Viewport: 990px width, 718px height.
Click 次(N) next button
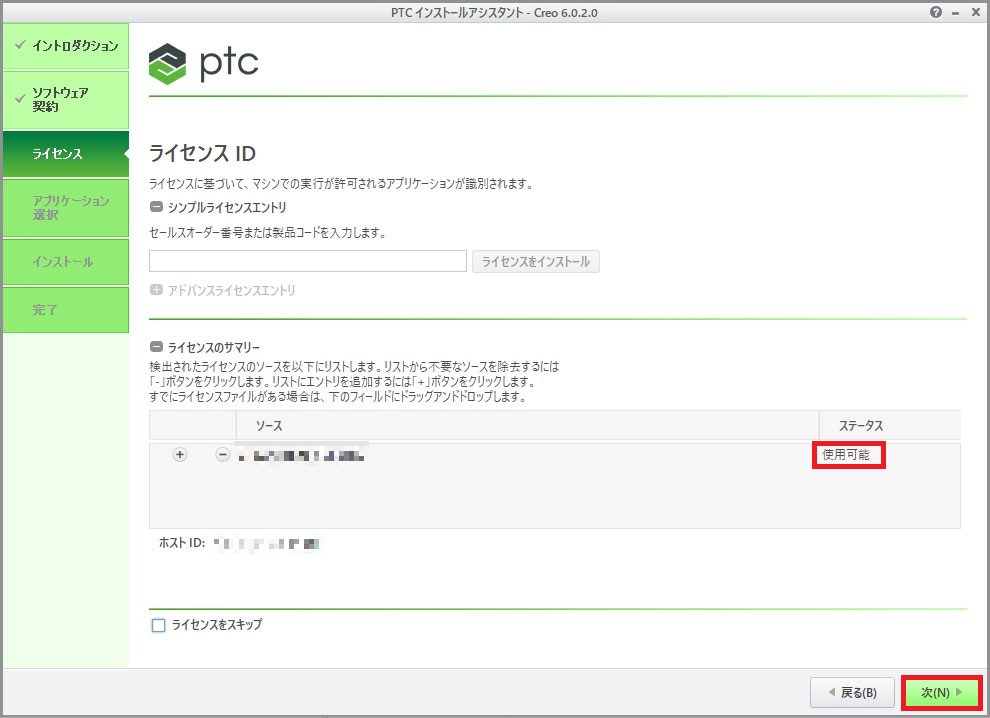pos(941,693)
